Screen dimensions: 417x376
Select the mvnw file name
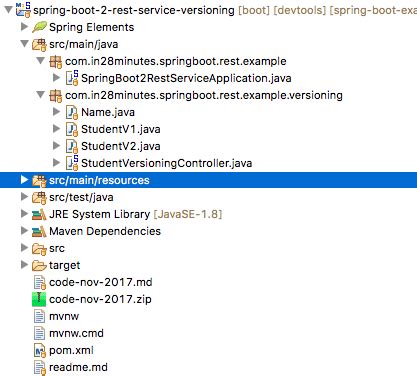click(x=64, y=316)
